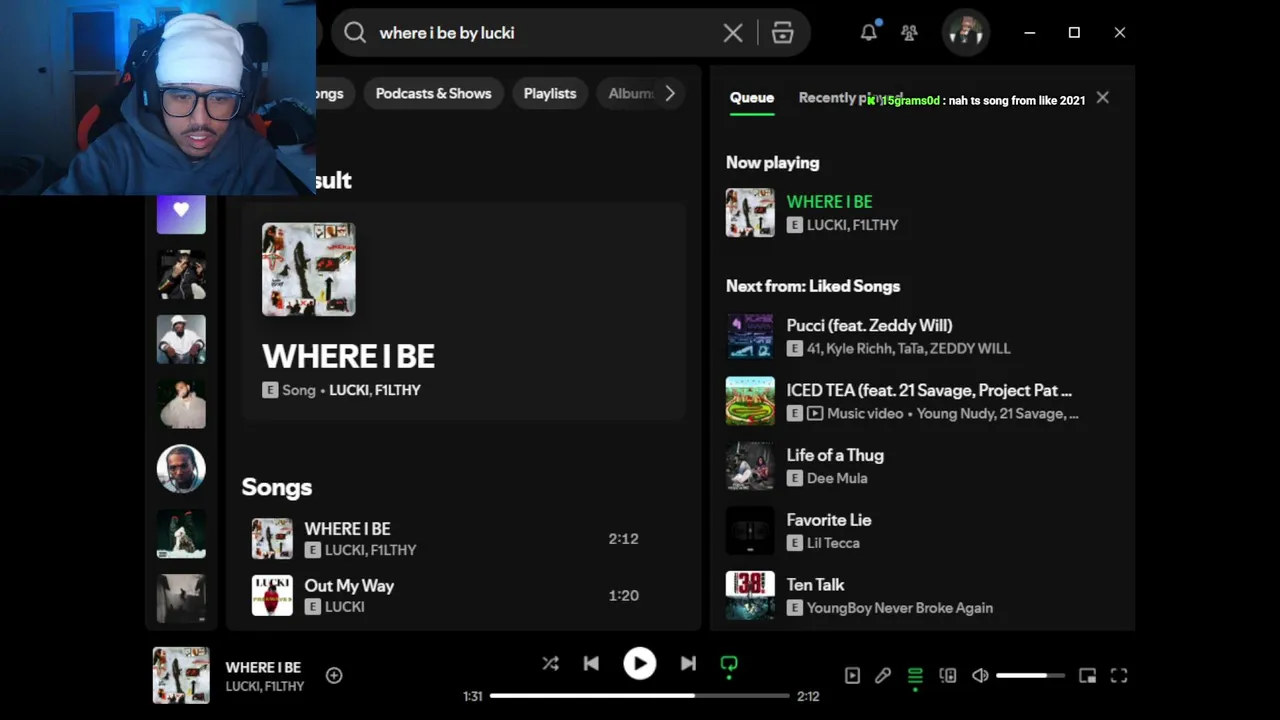Screen dimensions: 1280x720
Task: Toggle repeat mode
Action: 729,664
